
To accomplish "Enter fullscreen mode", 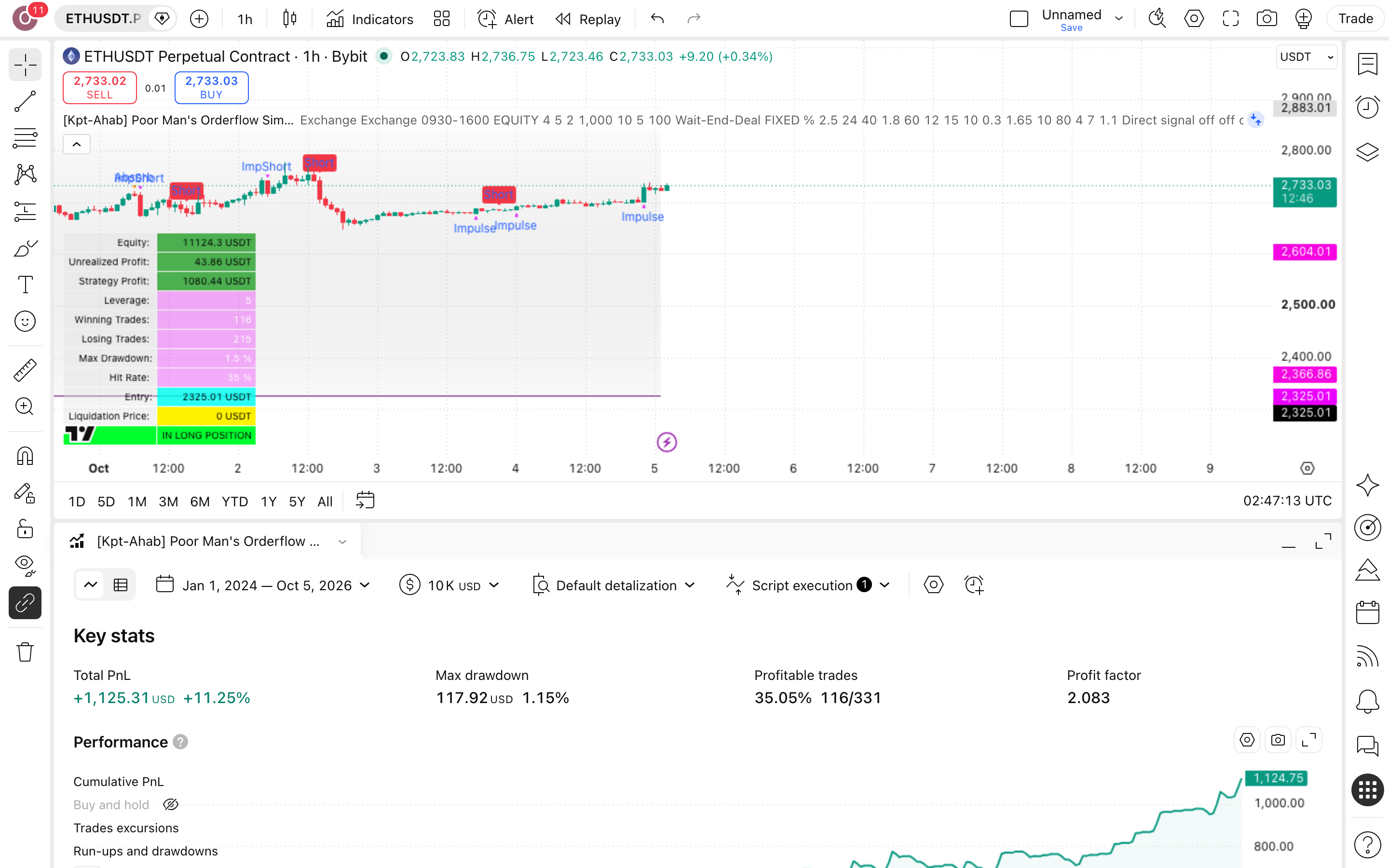I will (x=1231, y=19).
